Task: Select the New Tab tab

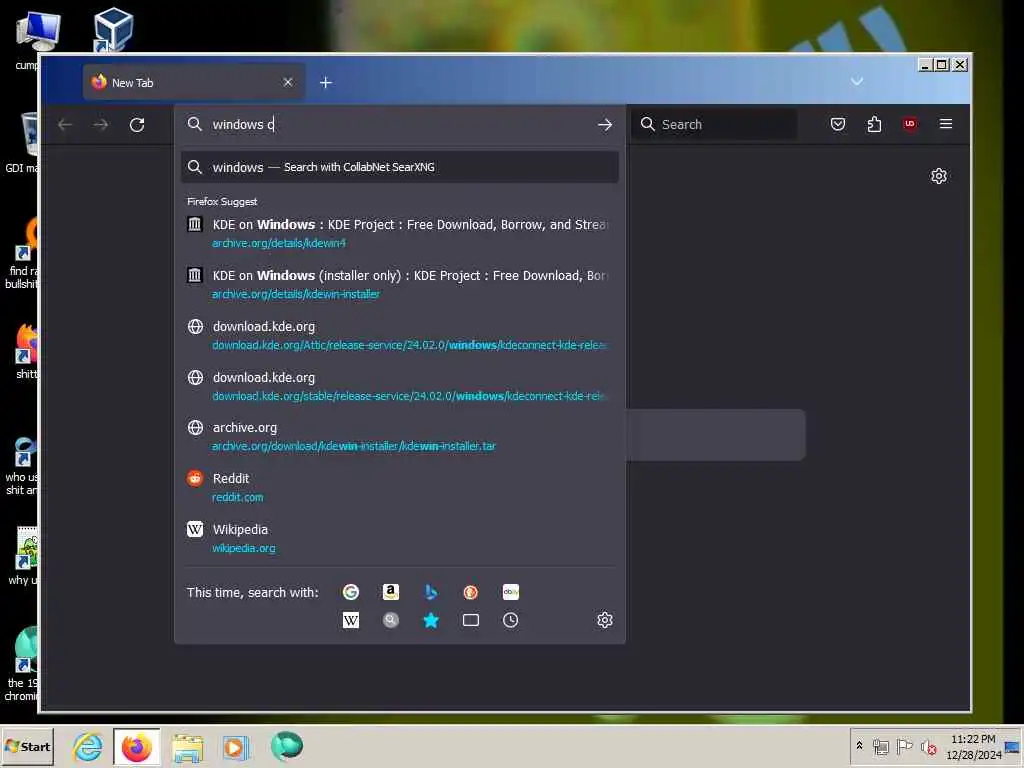Action: tap(193, 82)
